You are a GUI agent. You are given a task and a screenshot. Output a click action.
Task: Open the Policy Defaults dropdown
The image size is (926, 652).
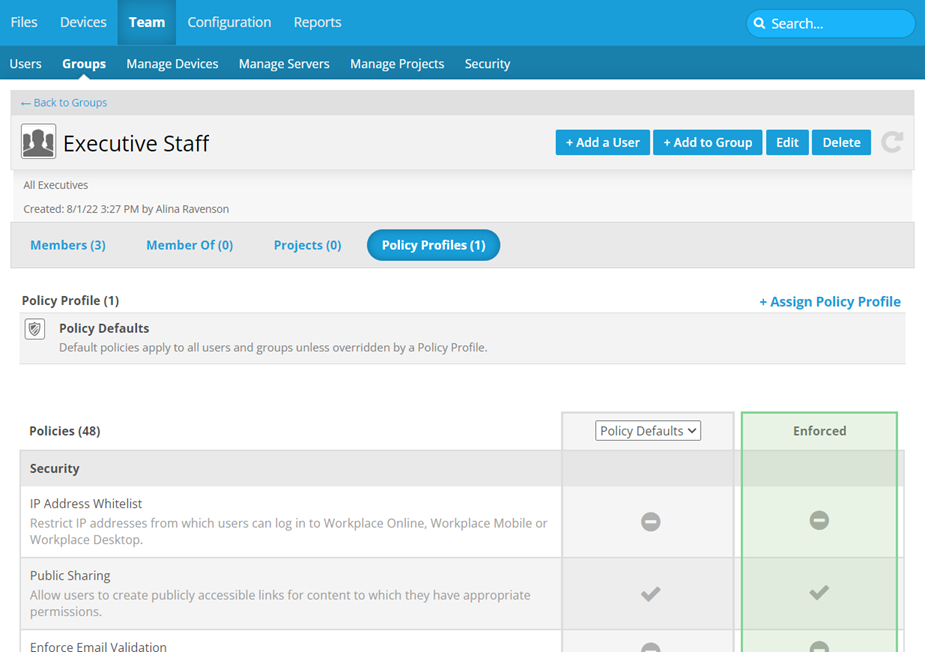pyautogui.click(x=648, y=431)
